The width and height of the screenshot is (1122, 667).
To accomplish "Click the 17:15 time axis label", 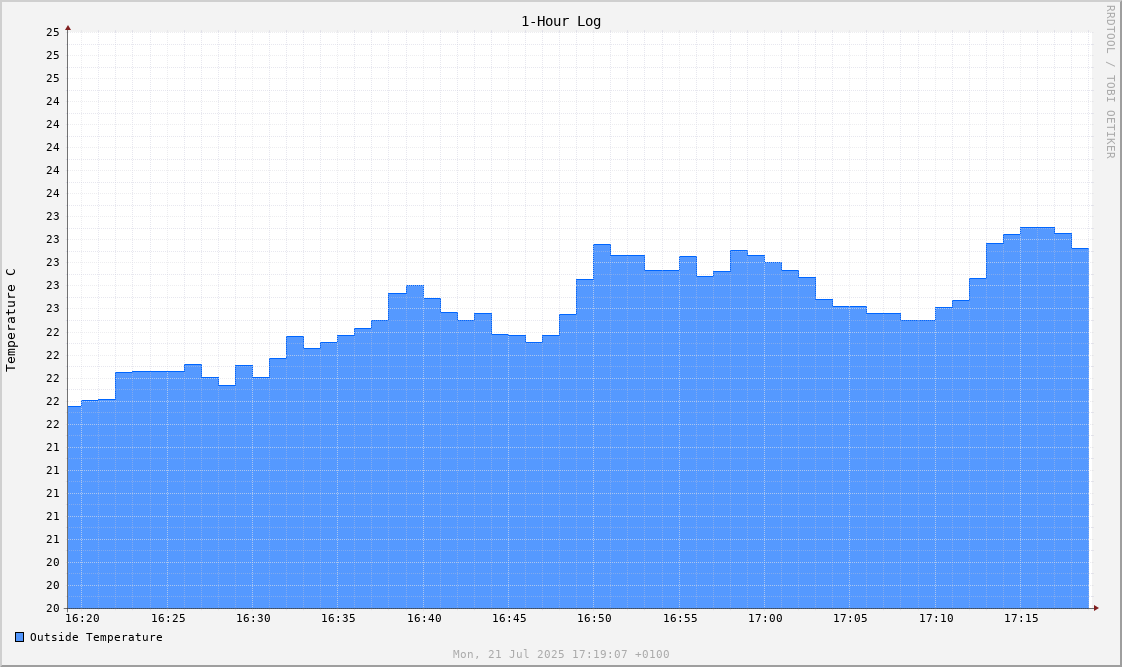I will (x=1021, y=618).
